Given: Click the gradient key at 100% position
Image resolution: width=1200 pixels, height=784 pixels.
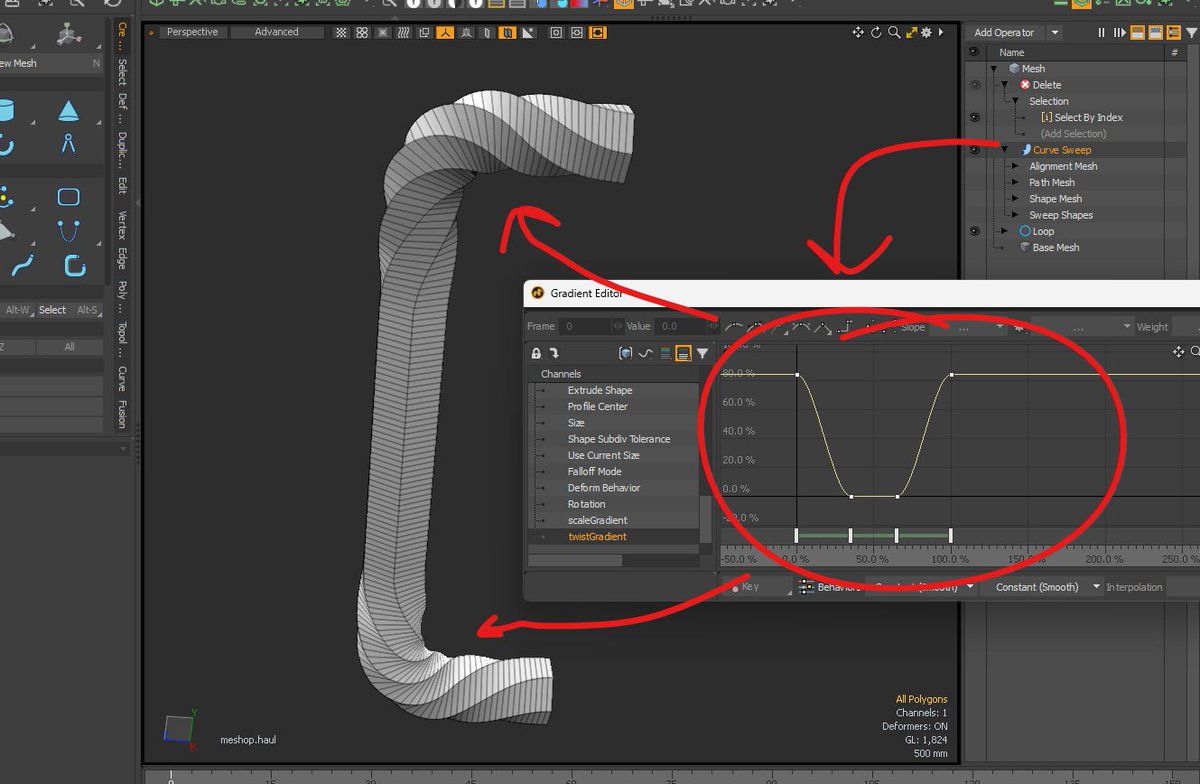Looking at the screenshot, I should 951,375.
